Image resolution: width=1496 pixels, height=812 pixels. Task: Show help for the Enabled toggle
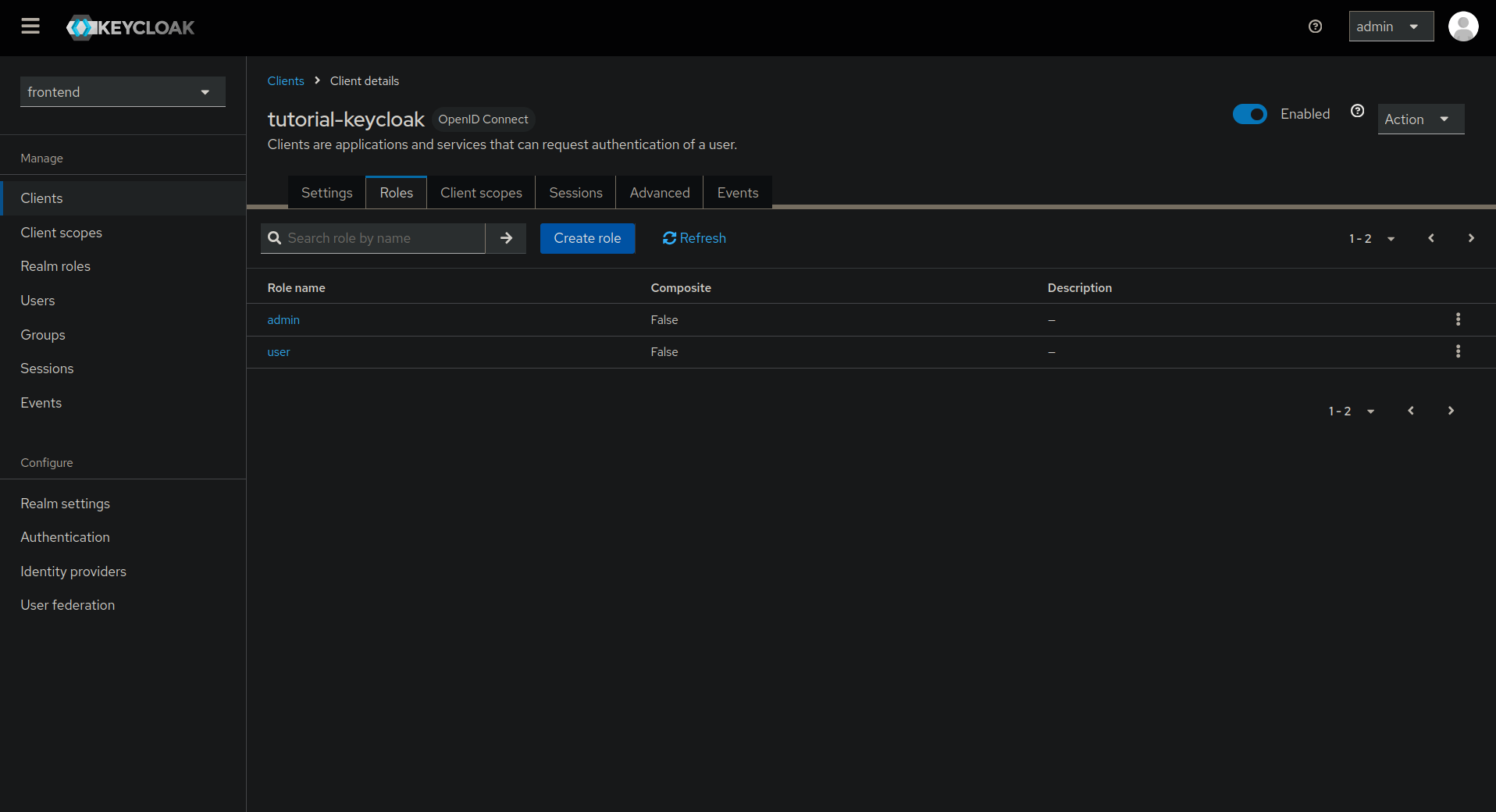click(1358, 111)
